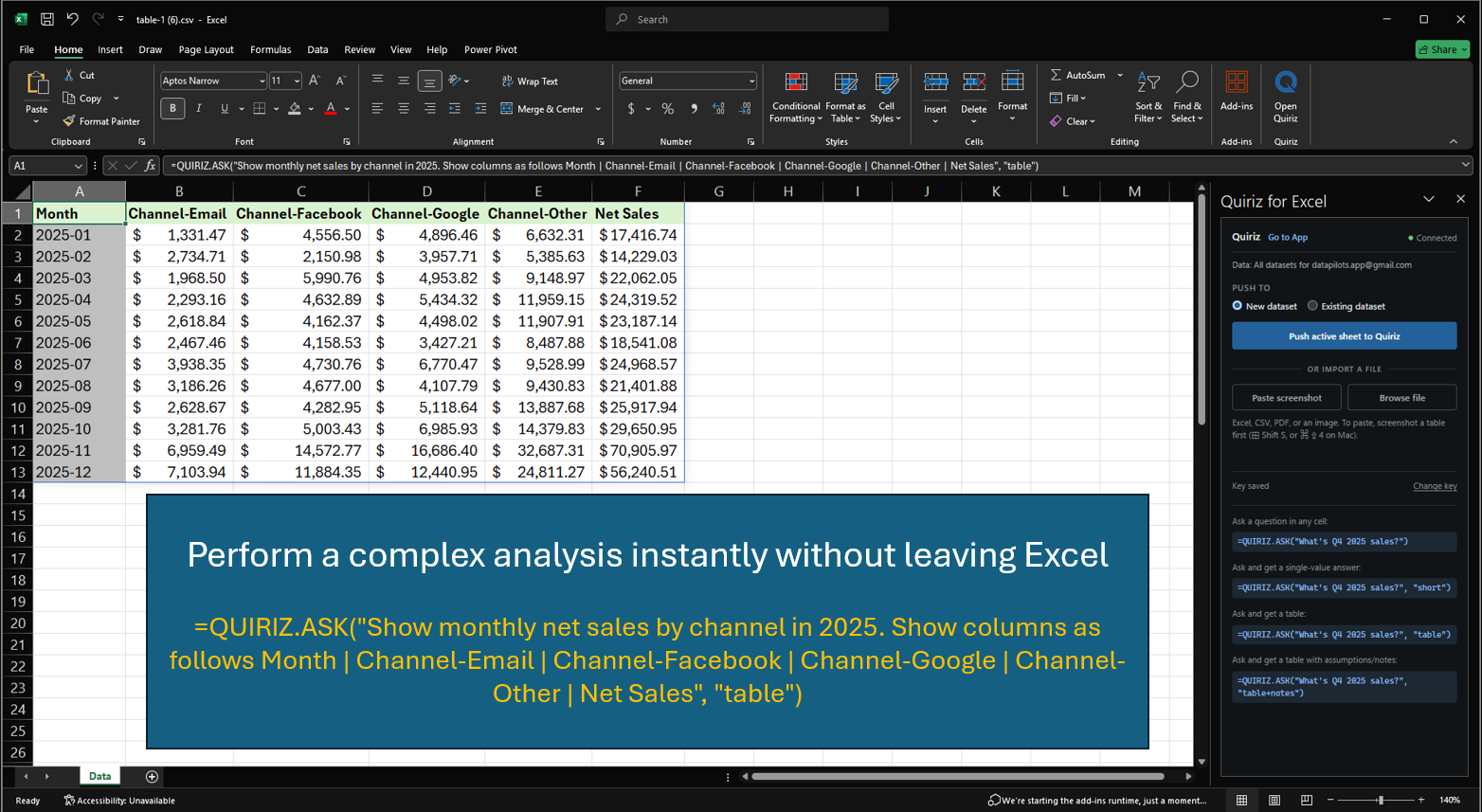1482x812 pixels.
Task: Click the Insert Function fx icon
Action: [150, 166]
